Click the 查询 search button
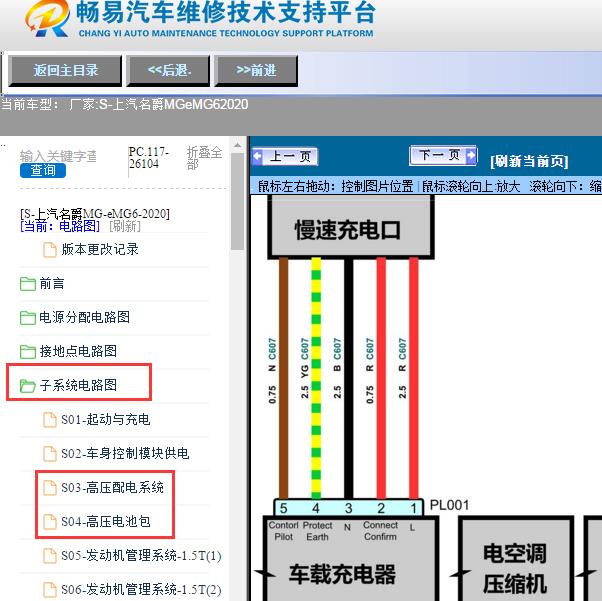Image resolution: width=602 pixels, height=601 pixels. (43, 171)
